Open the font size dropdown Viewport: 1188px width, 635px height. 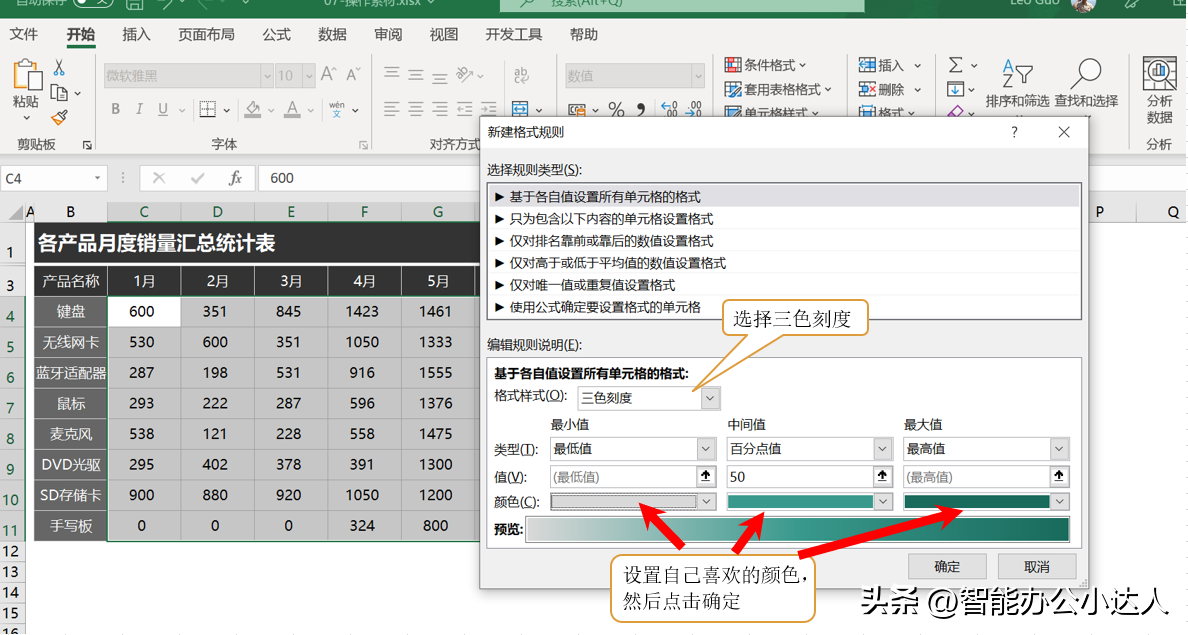point(308,76)
